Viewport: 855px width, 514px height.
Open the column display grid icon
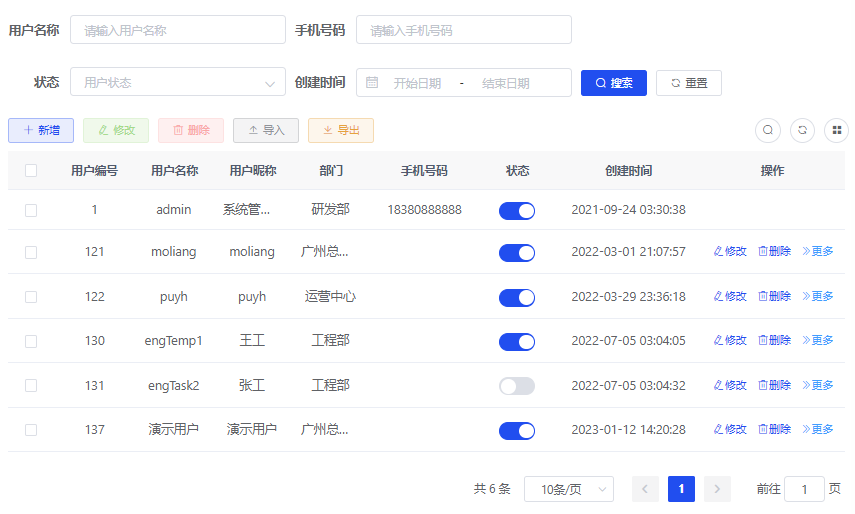(837, 130)
